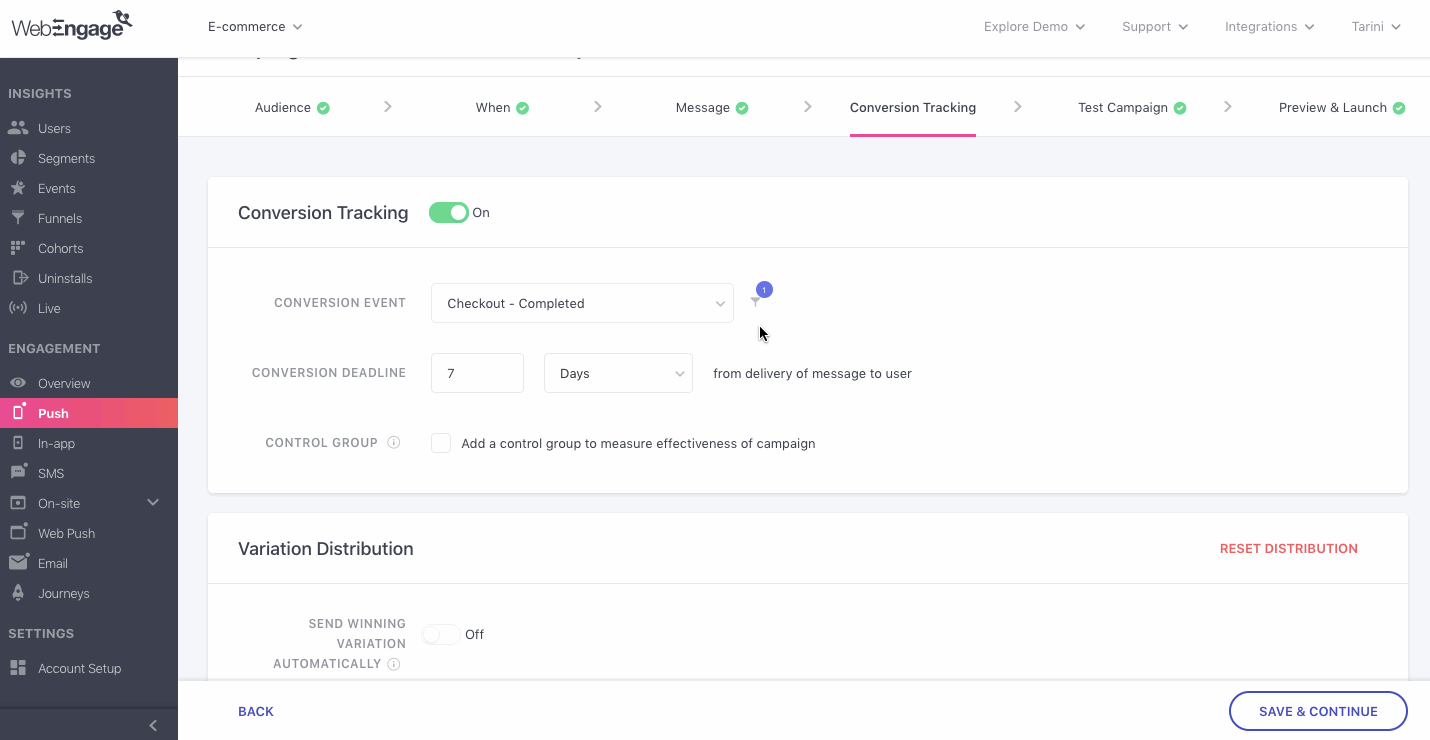Open Users icon in sidebar

pyautogui.click(x=18, y=128)
